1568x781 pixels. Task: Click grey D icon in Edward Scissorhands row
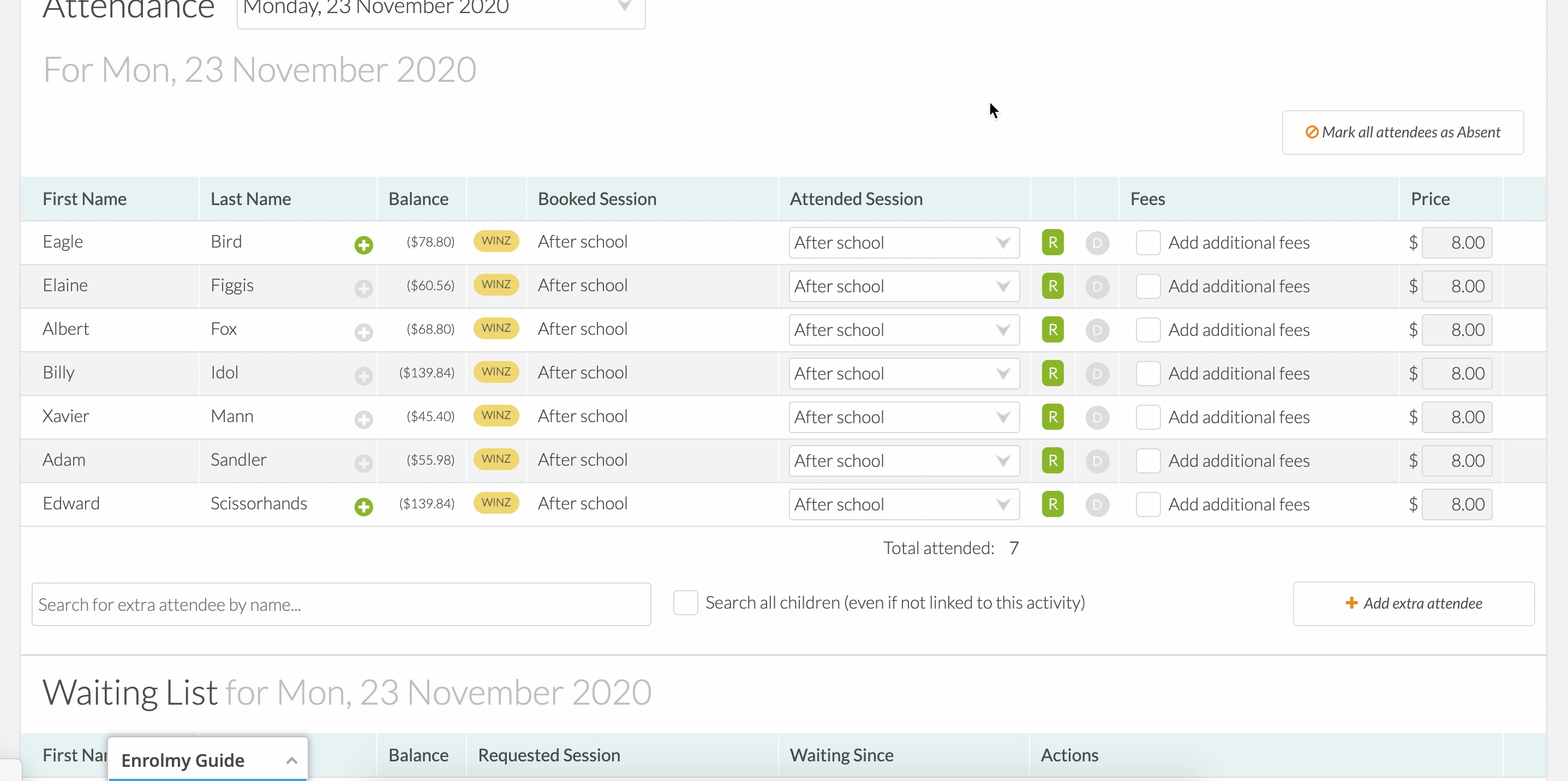[1097, 505]
